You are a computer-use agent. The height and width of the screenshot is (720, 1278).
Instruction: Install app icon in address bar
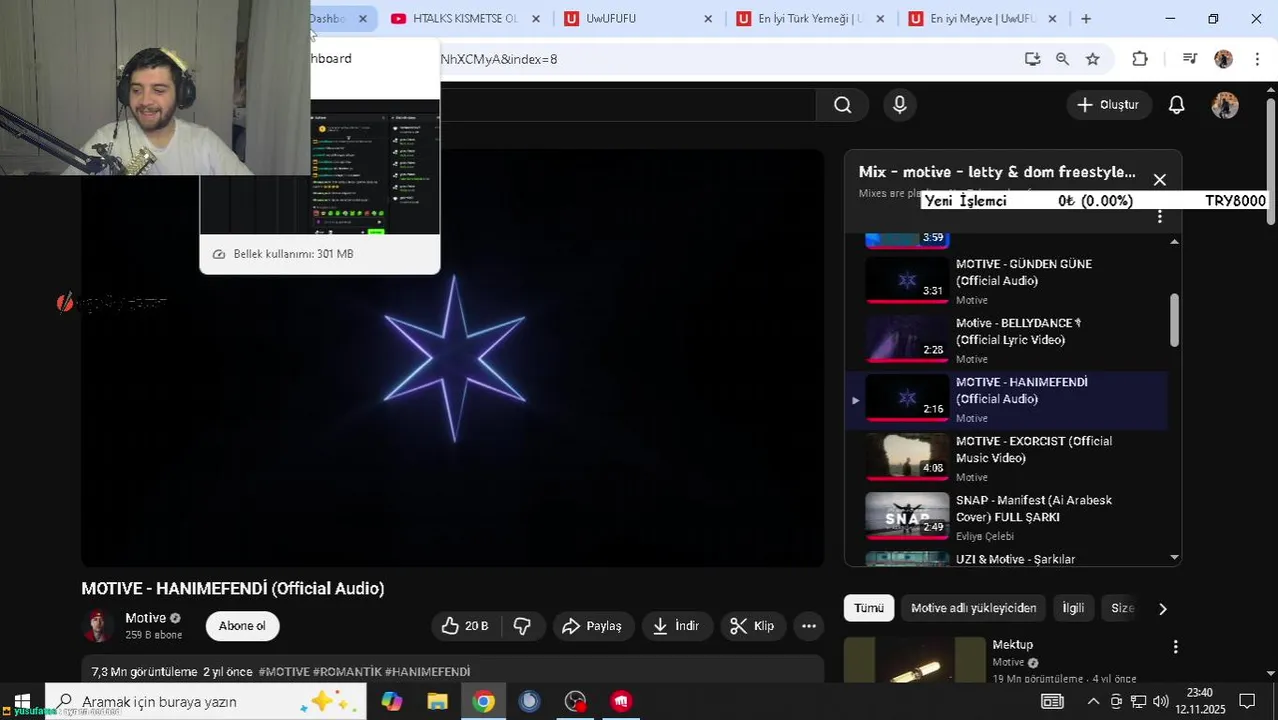[1033, 59]
